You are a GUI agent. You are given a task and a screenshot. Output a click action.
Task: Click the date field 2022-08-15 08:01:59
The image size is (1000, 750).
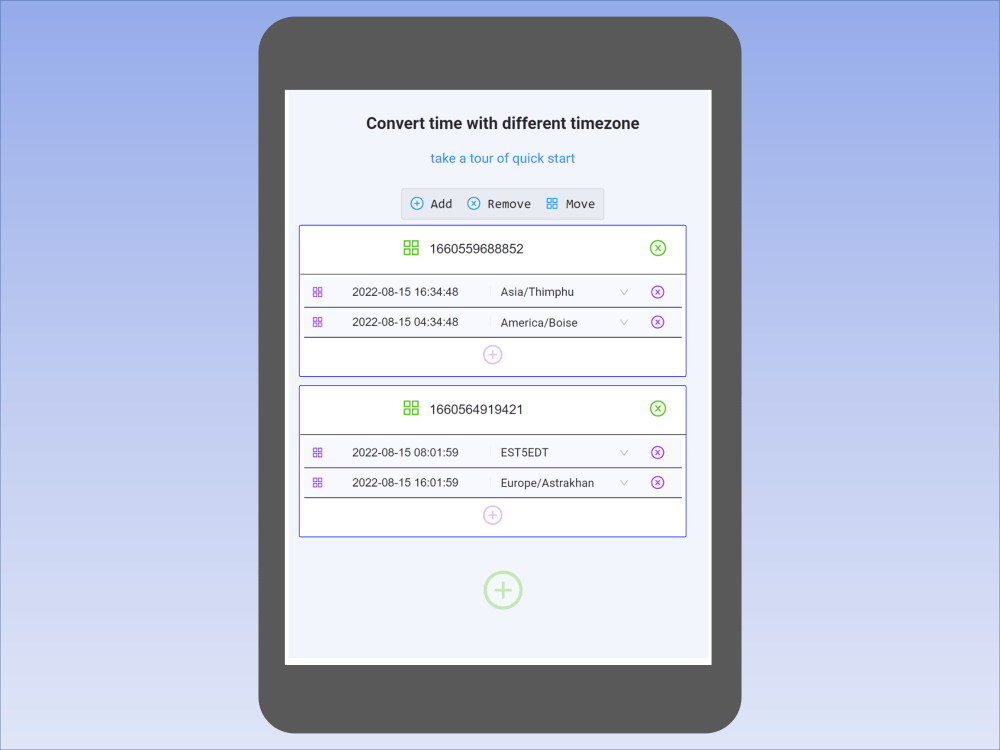click(x=405, y=452)
